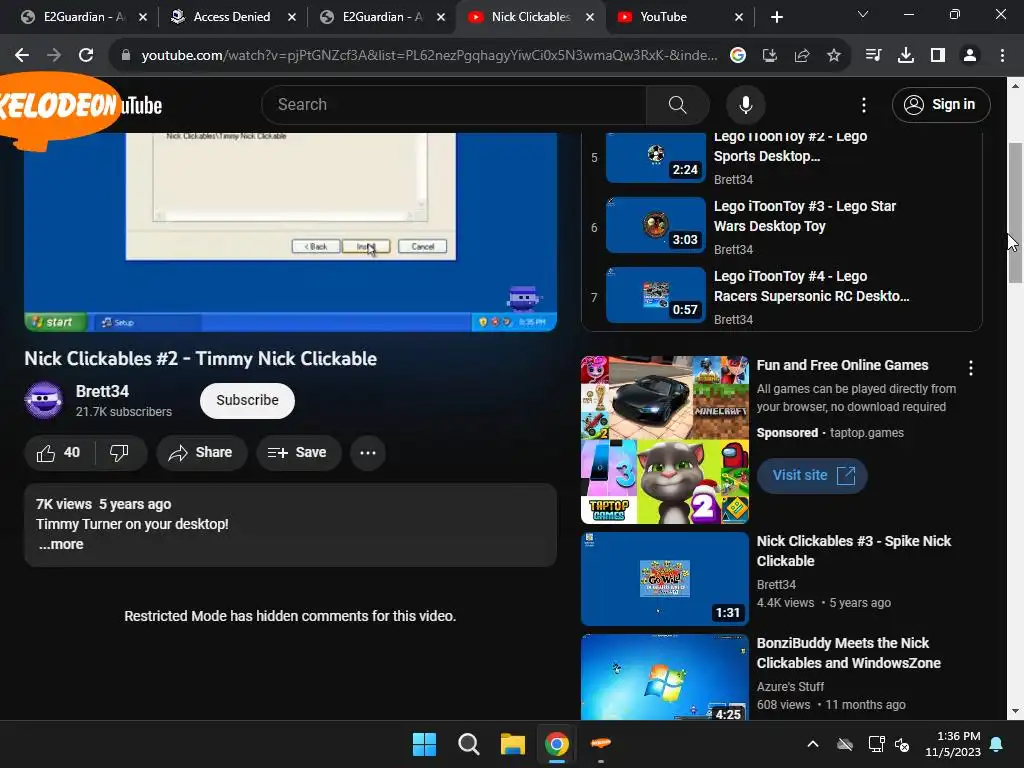Click the Sign in button

(941, 104)
